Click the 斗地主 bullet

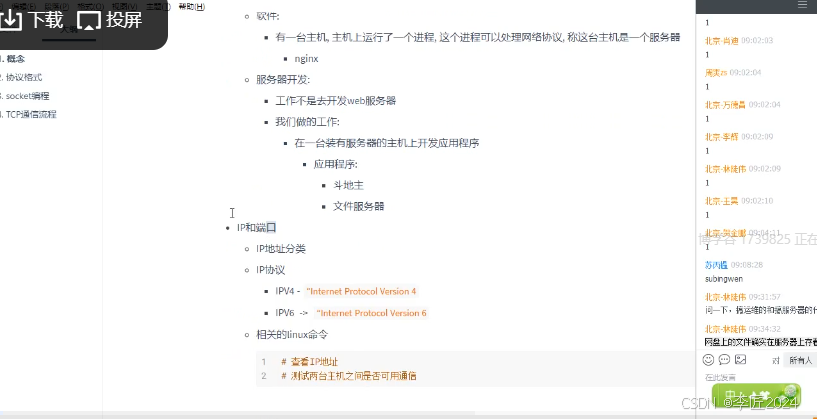(x=348, y=186)
